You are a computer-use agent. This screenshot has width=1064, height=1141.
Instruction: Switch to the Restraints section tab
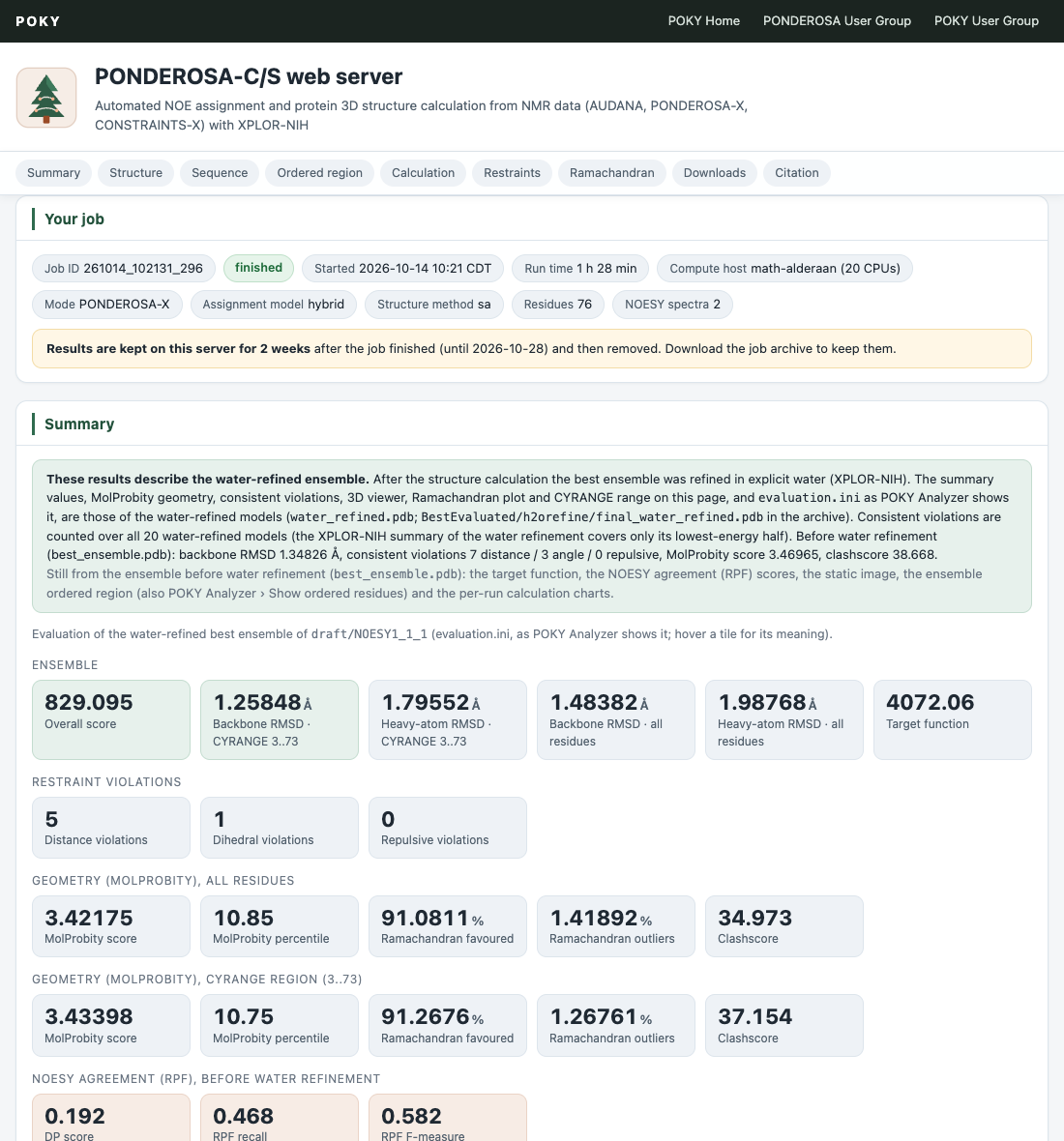tap(513, 172)
